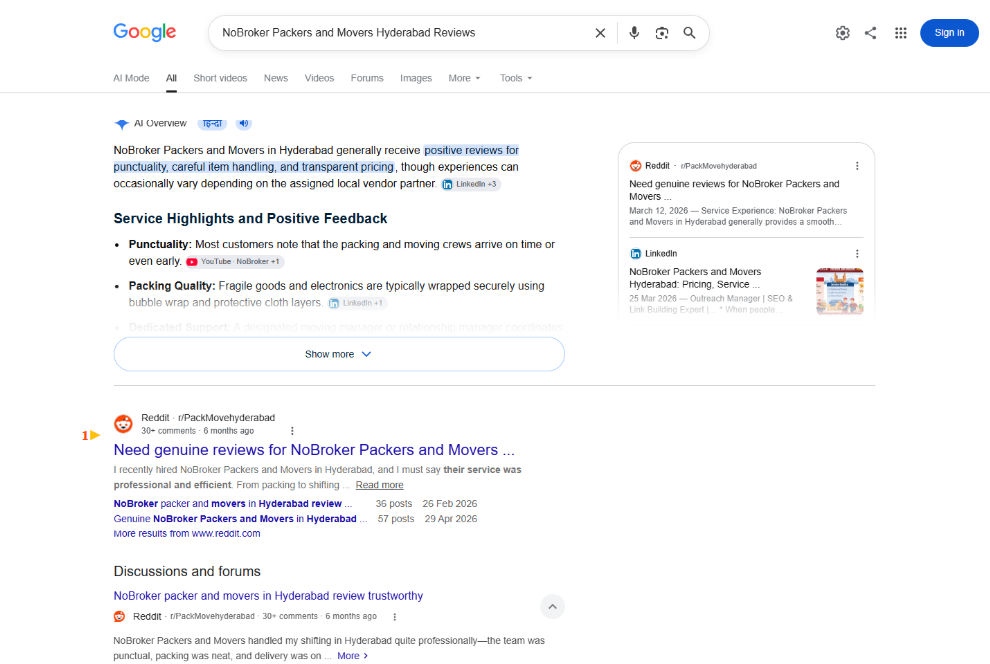
Task: Open Reddit card 'Need genuine reviews' source
Action: point(734,190)
